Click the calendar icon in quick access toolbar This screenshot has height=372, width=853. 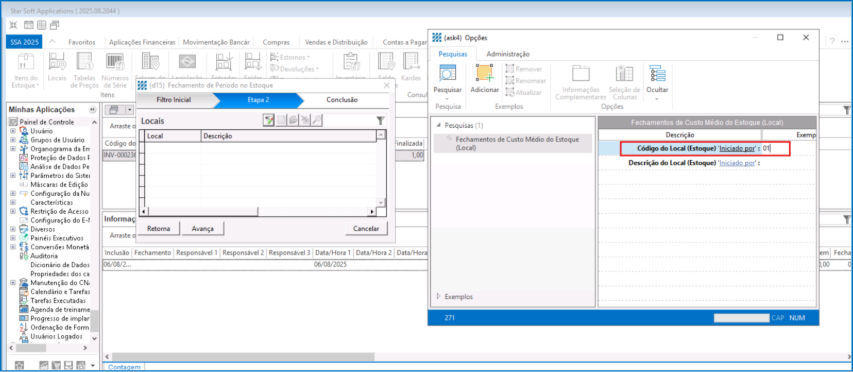29,25
